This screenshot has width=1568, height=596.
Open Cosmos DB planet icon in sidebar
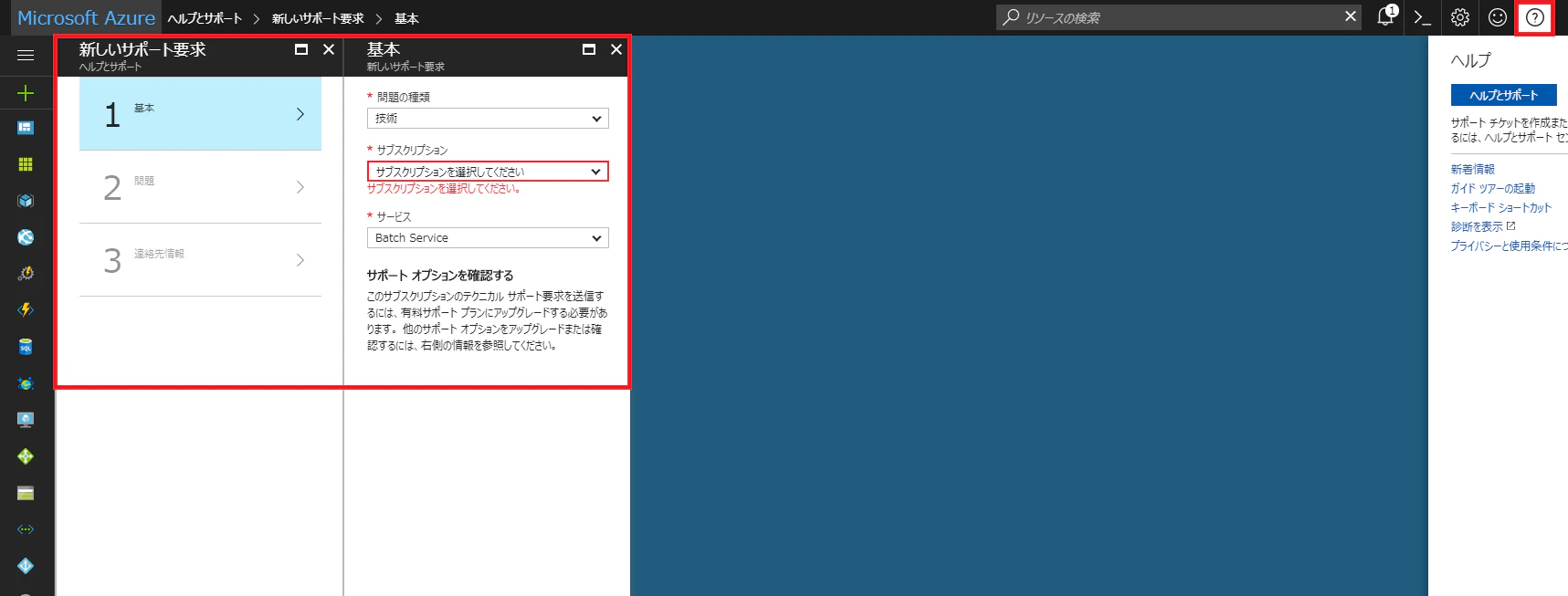click(26, 383)
